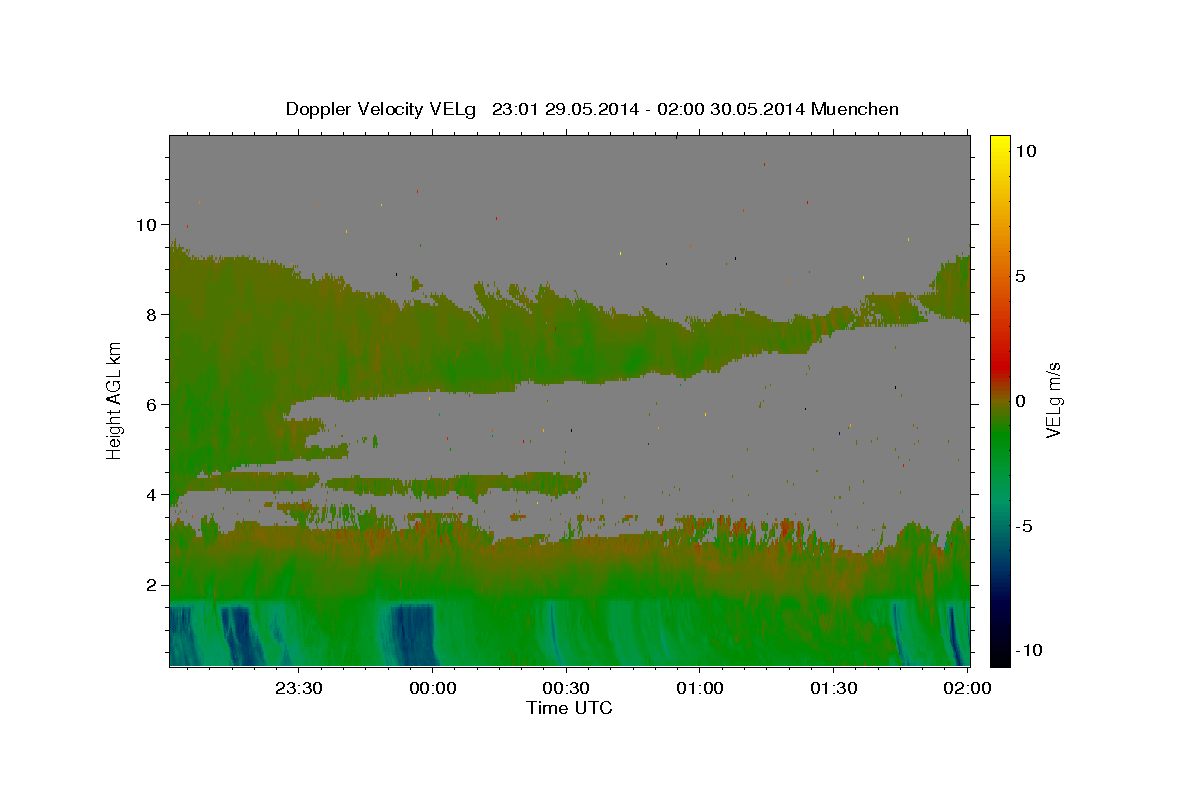Click the height tick label 4
The height and width of the screenshot is (800, 1200).
pos(154,495)
